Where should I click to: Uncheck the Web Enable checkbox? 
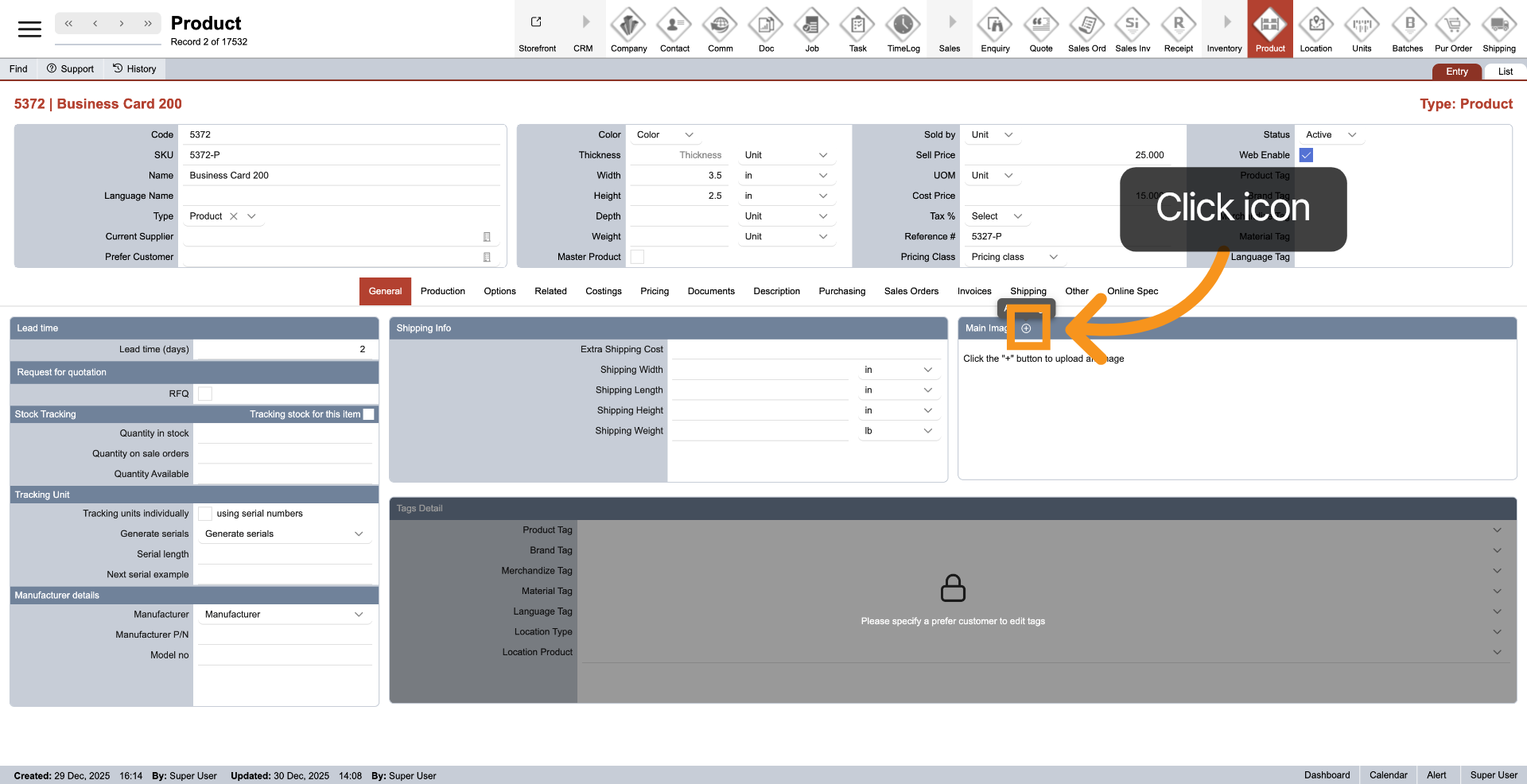[x=1306, y=155]
